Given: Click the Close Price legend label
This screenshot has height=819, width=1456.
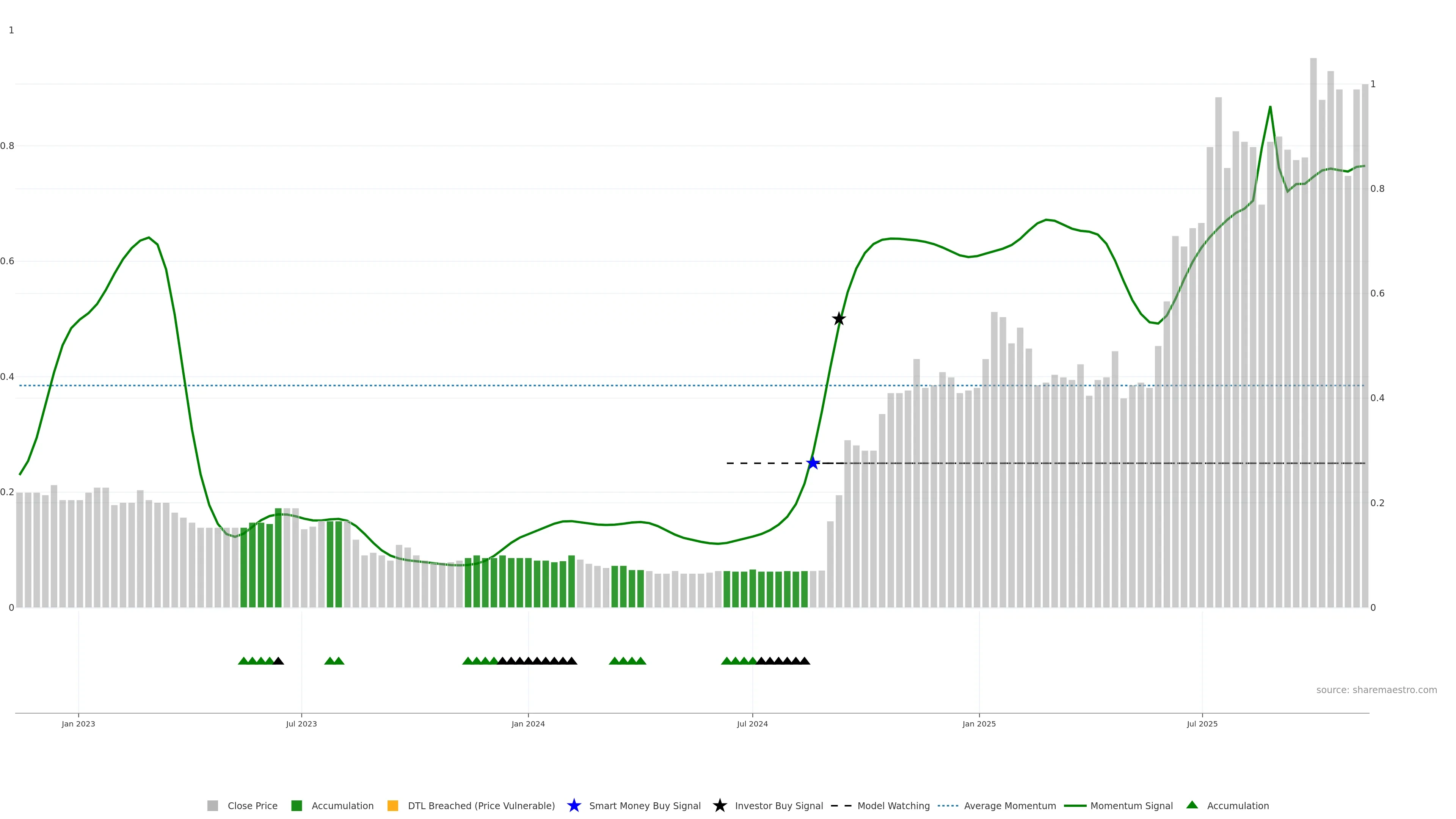Looking at the screenshot, I should pyautogui.click(x=252, y=805).
